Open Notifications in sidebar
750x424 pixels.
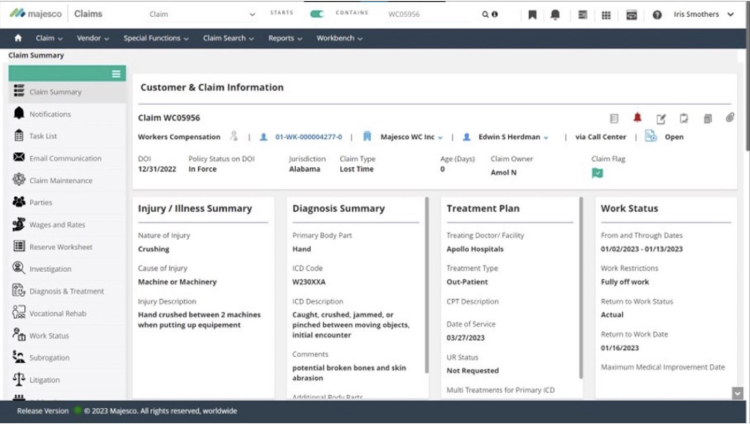coord(67,114)
